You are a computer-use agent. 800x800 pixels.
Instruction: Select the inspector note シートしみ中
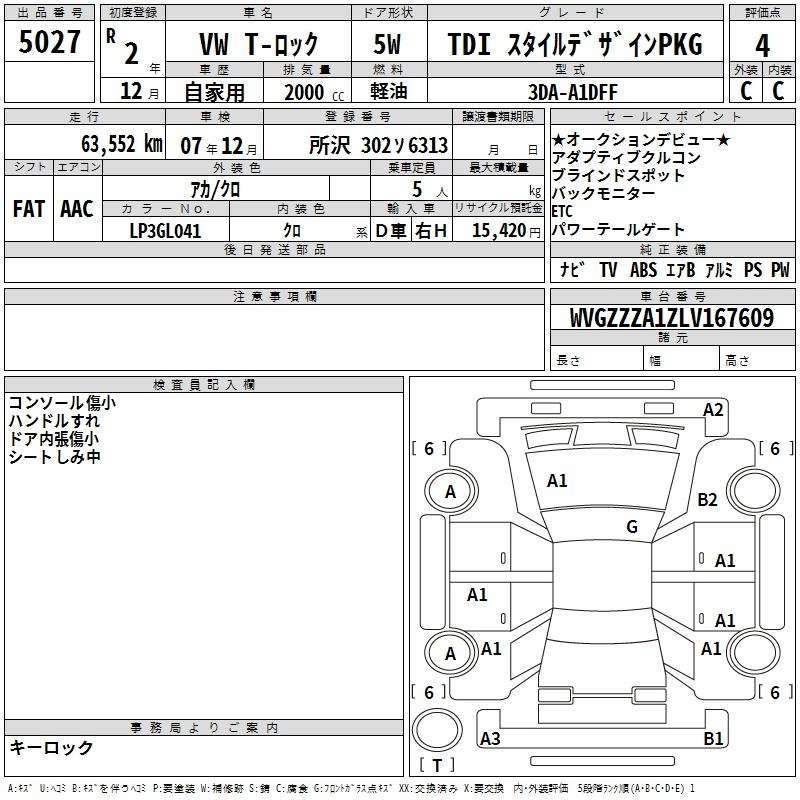tap(54, 457)
